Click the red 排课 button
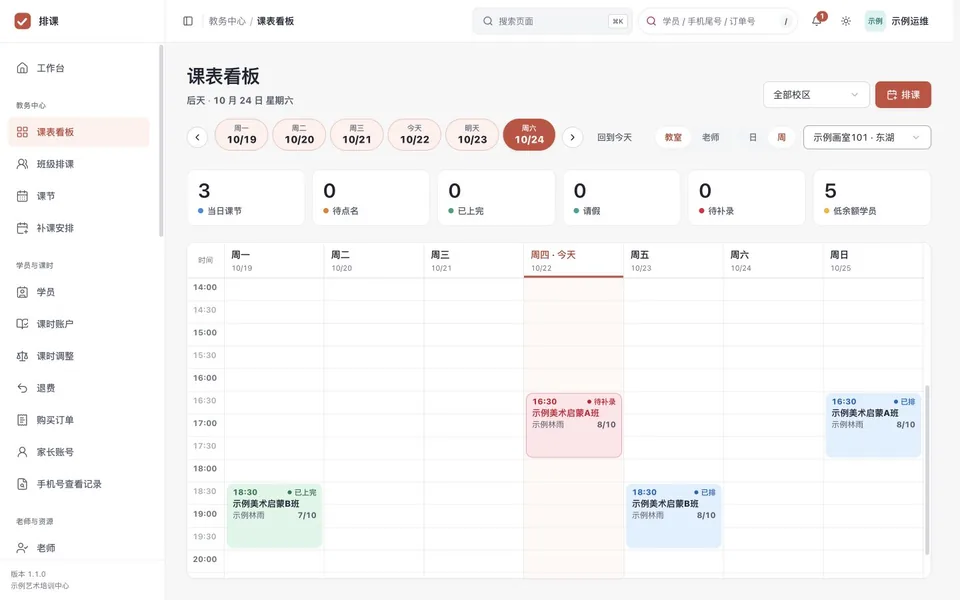 [903, 95]
